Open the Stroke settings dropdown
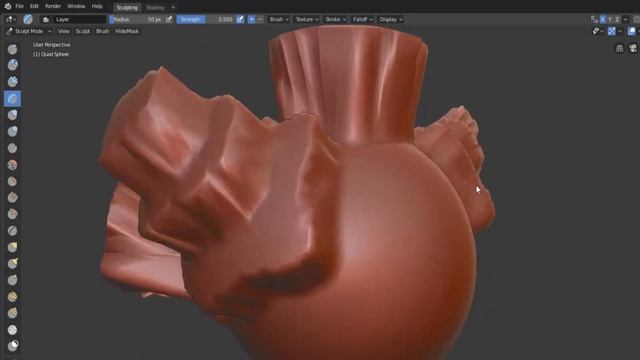Viewport: 640px width, 360px height. (x=335, y=19)
